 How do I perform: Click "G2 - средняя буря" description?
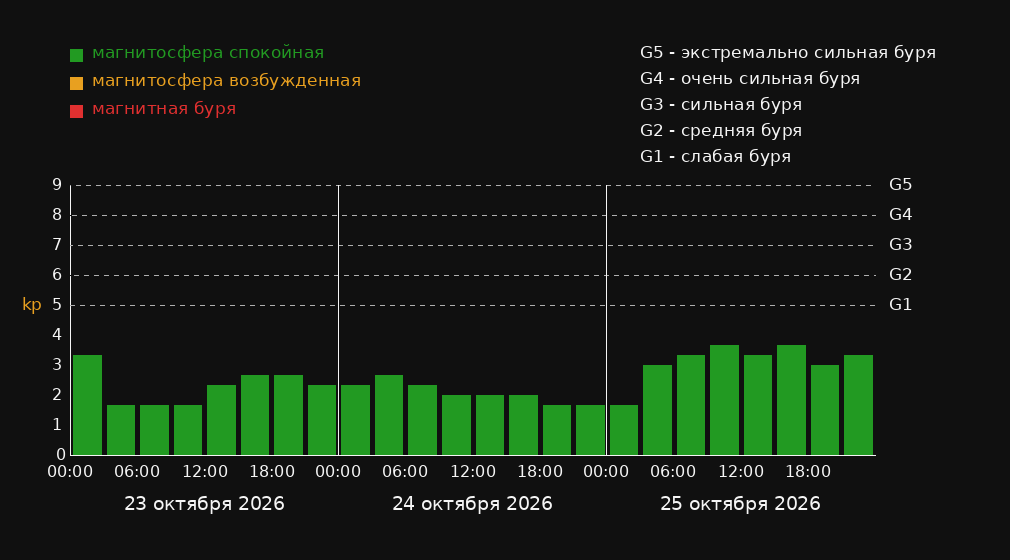[x=721, y=131]
